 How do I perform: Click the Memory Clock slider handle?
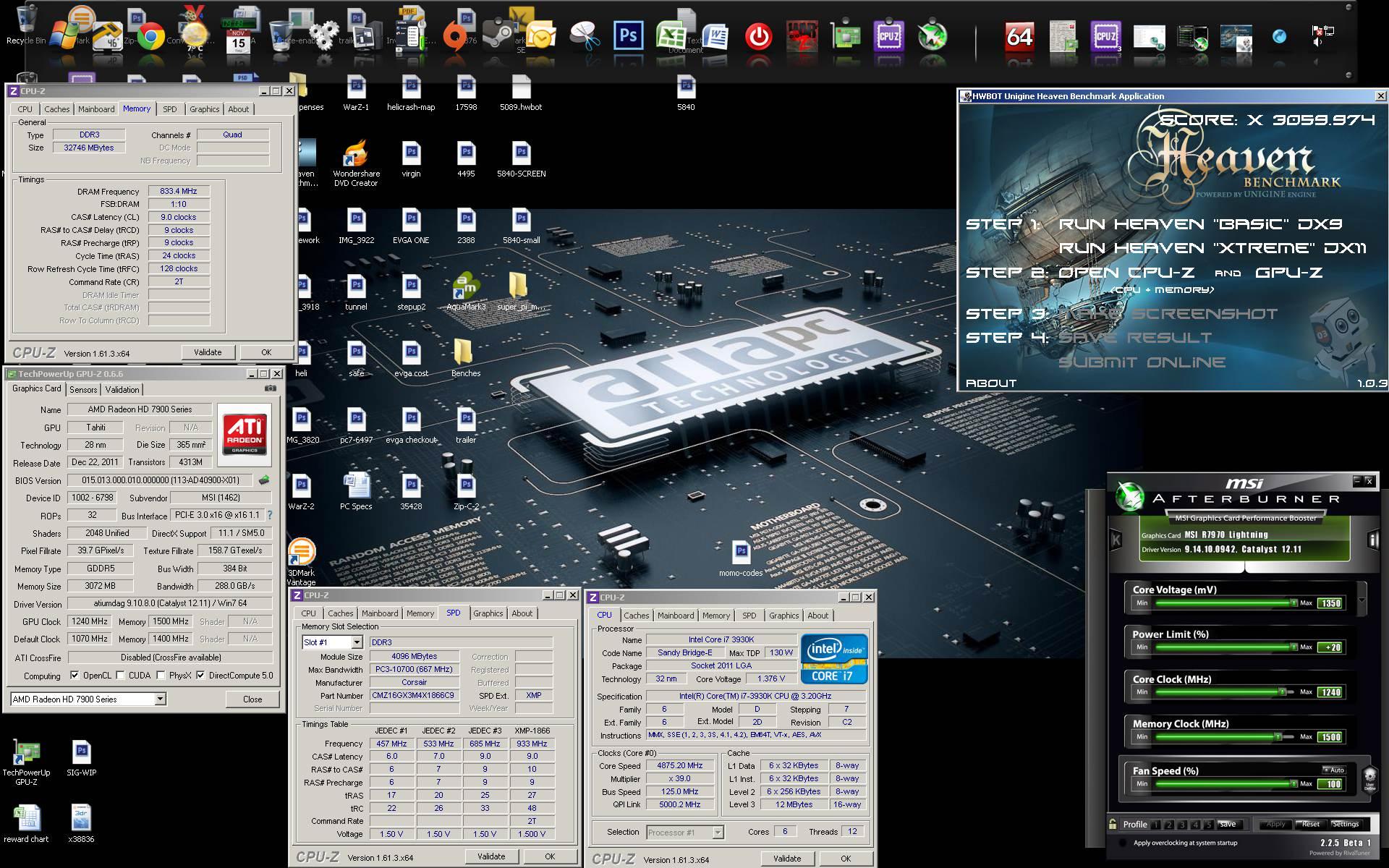[x=1278, y=736]
